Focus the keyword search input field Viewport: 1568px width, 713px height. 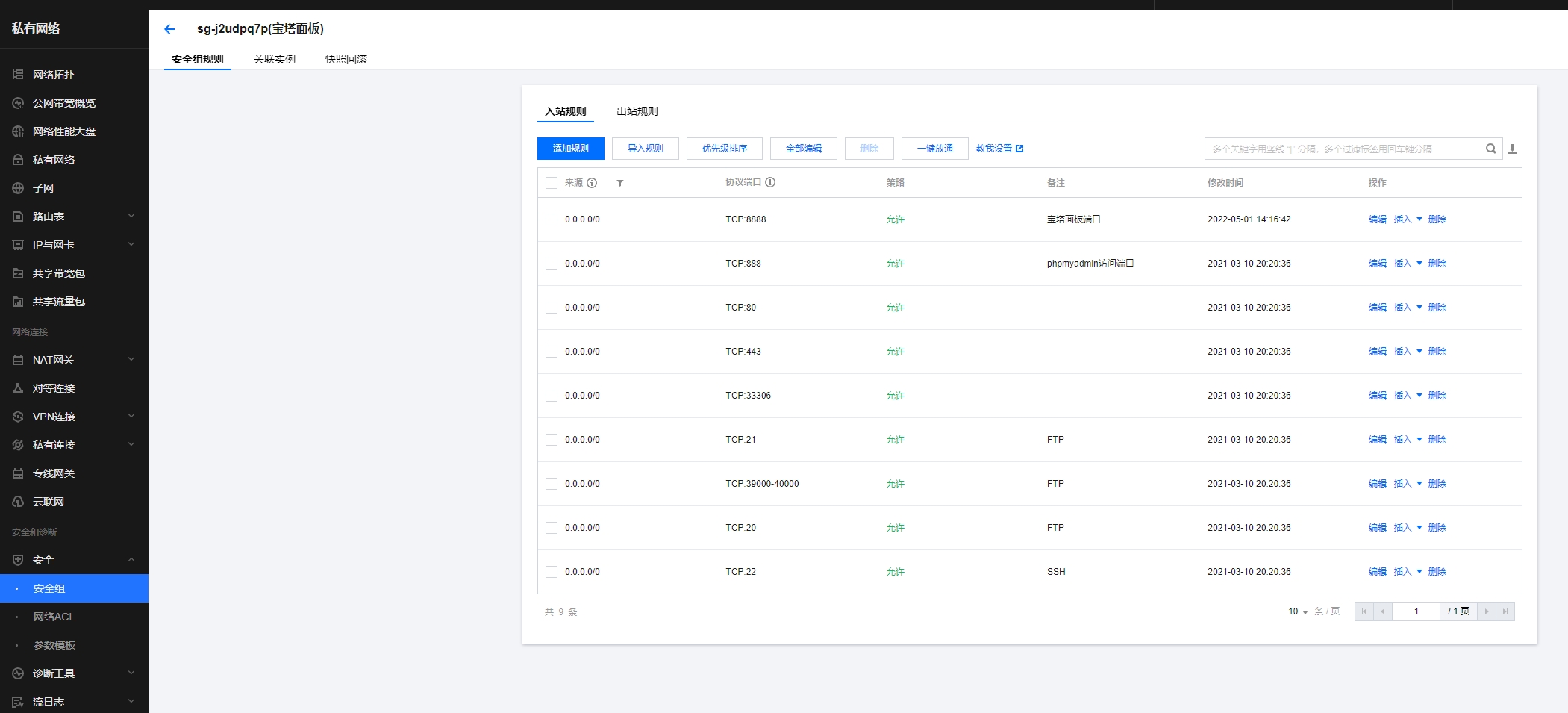click(x=1343, y=149)
